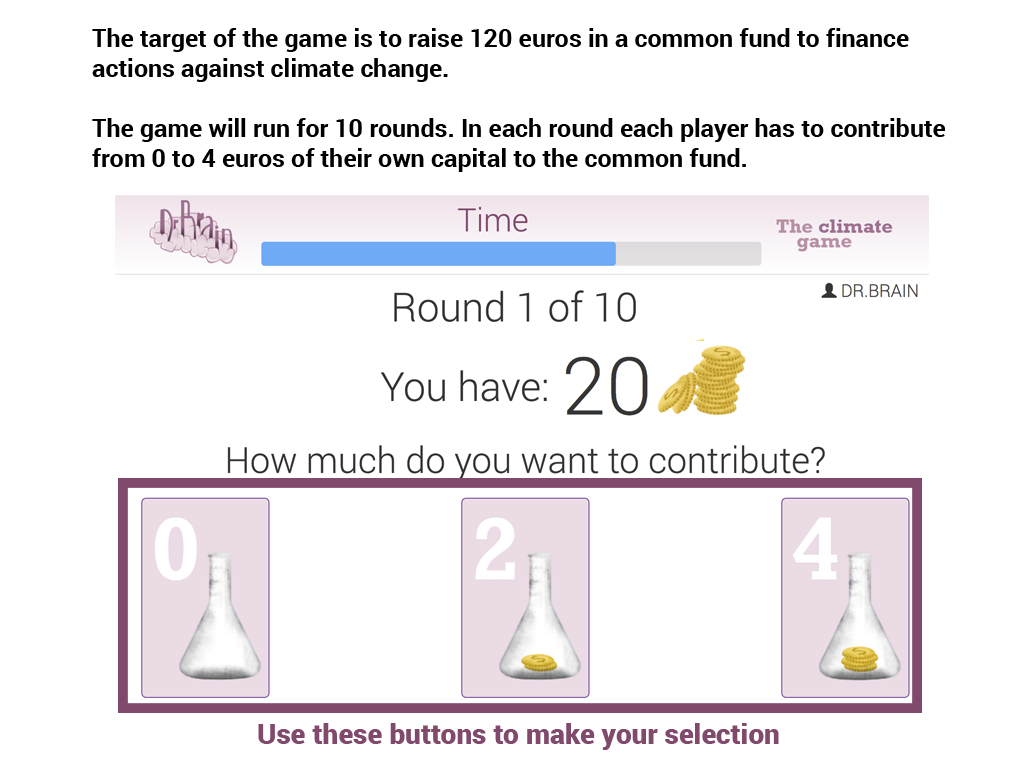Click the "Time" heading
The width and height of the screenshot is (1024, 768).
493,220
